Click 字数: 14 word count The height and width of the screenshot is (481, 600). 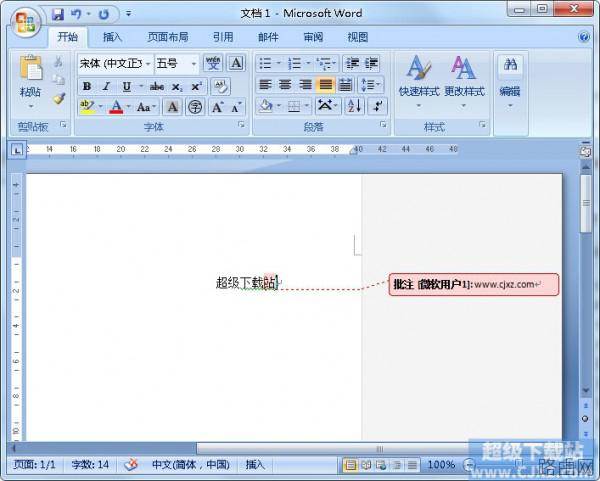pyautogui.click(x=90, y=465)
